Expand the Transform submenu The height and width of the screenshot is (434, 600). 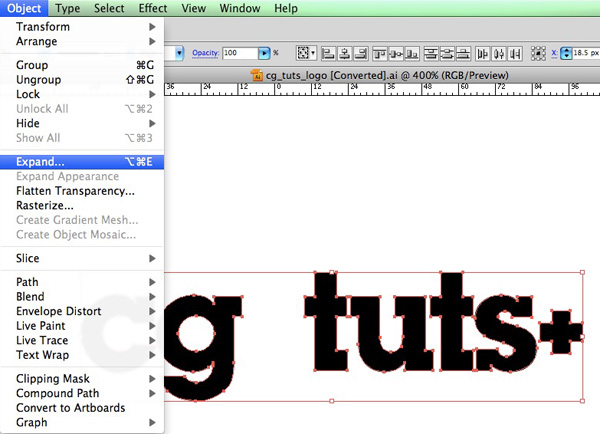(x=82, y=27)
